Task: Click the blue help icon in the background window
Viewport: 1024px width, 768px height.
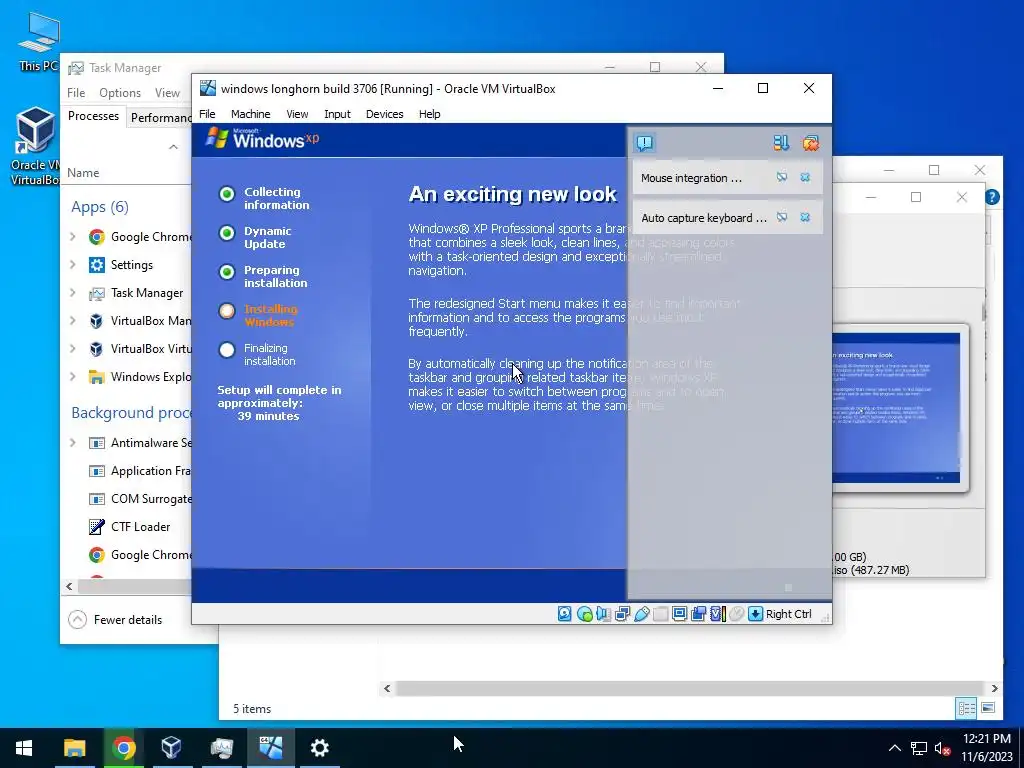Action: click(992, 197)
